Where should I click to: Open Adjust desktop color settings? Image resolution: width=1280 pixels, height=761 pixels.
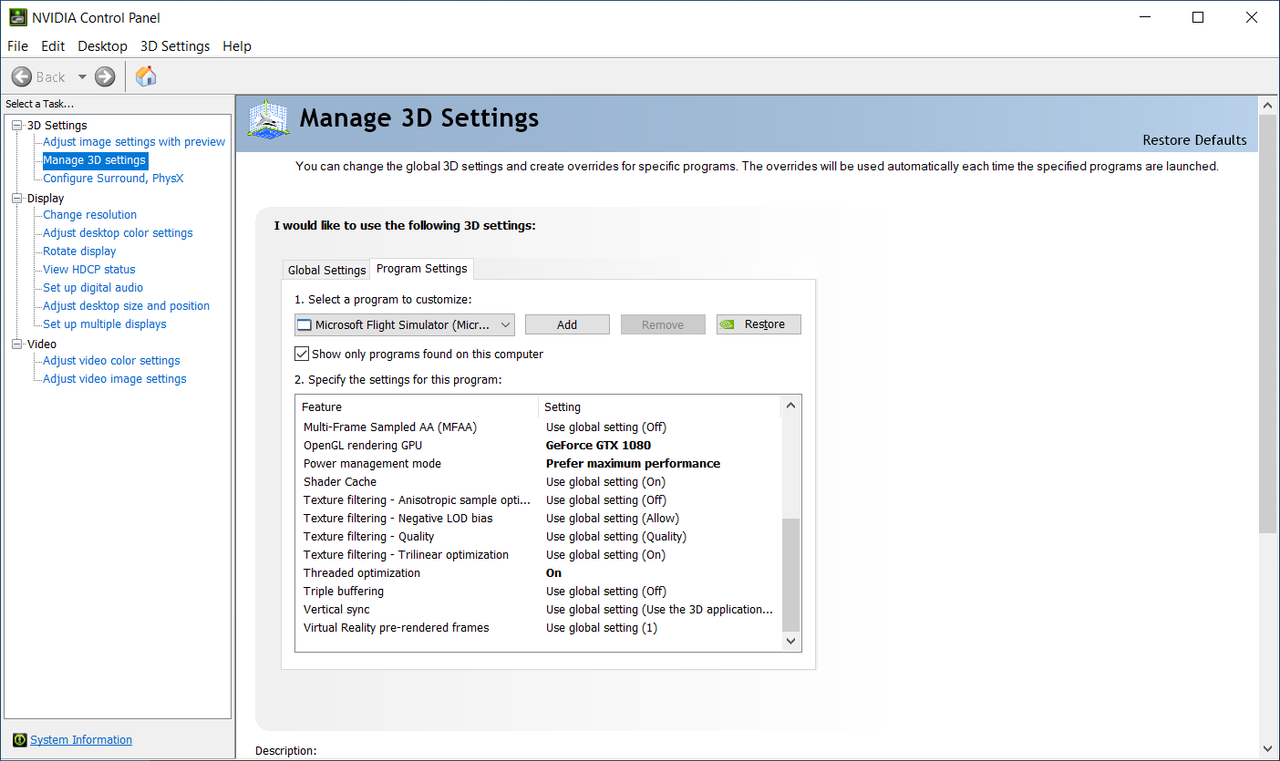(x=118, y=233)
